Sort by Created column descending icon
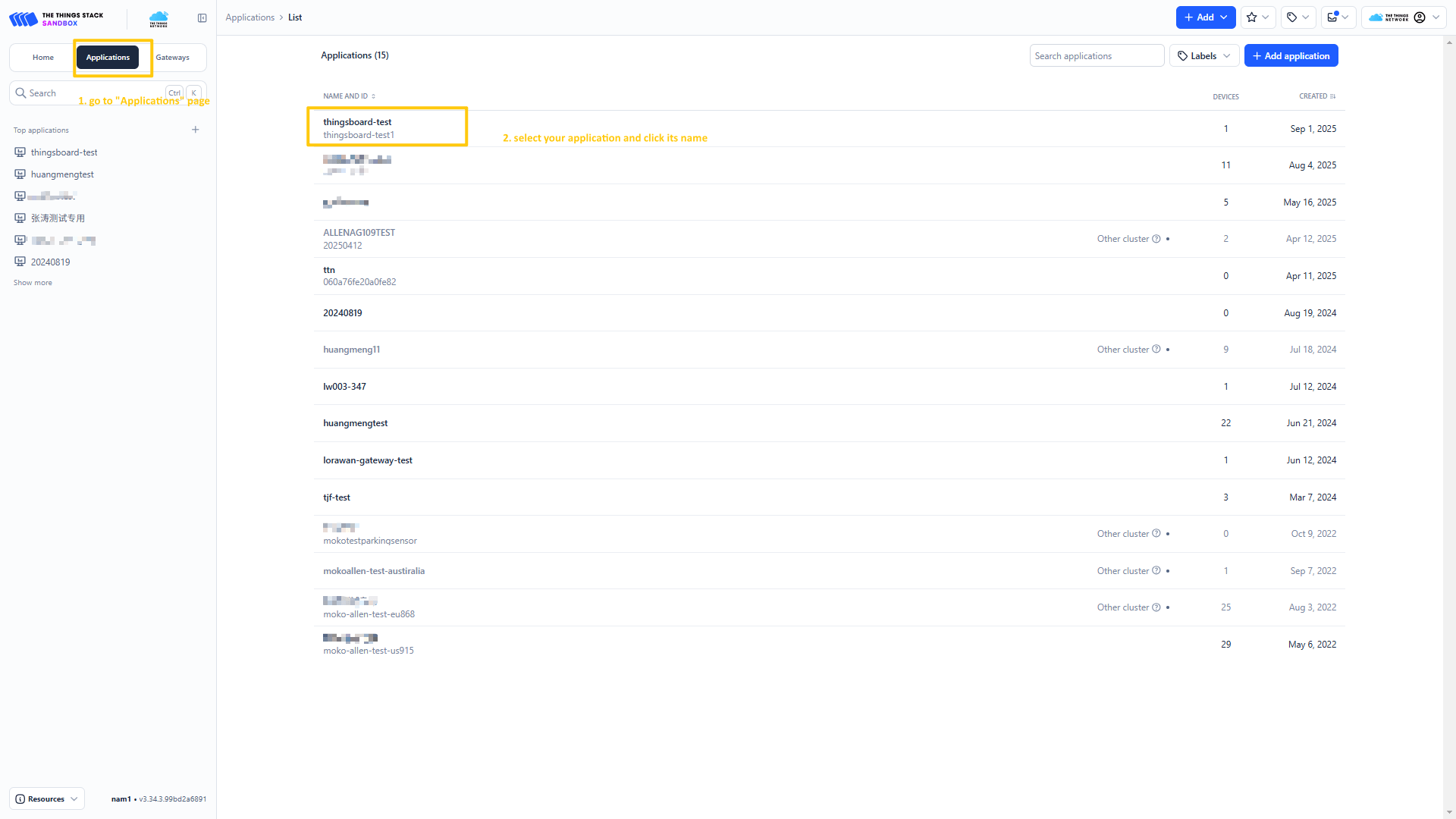Screen dimensions: 1456x819 [1332, 96]
